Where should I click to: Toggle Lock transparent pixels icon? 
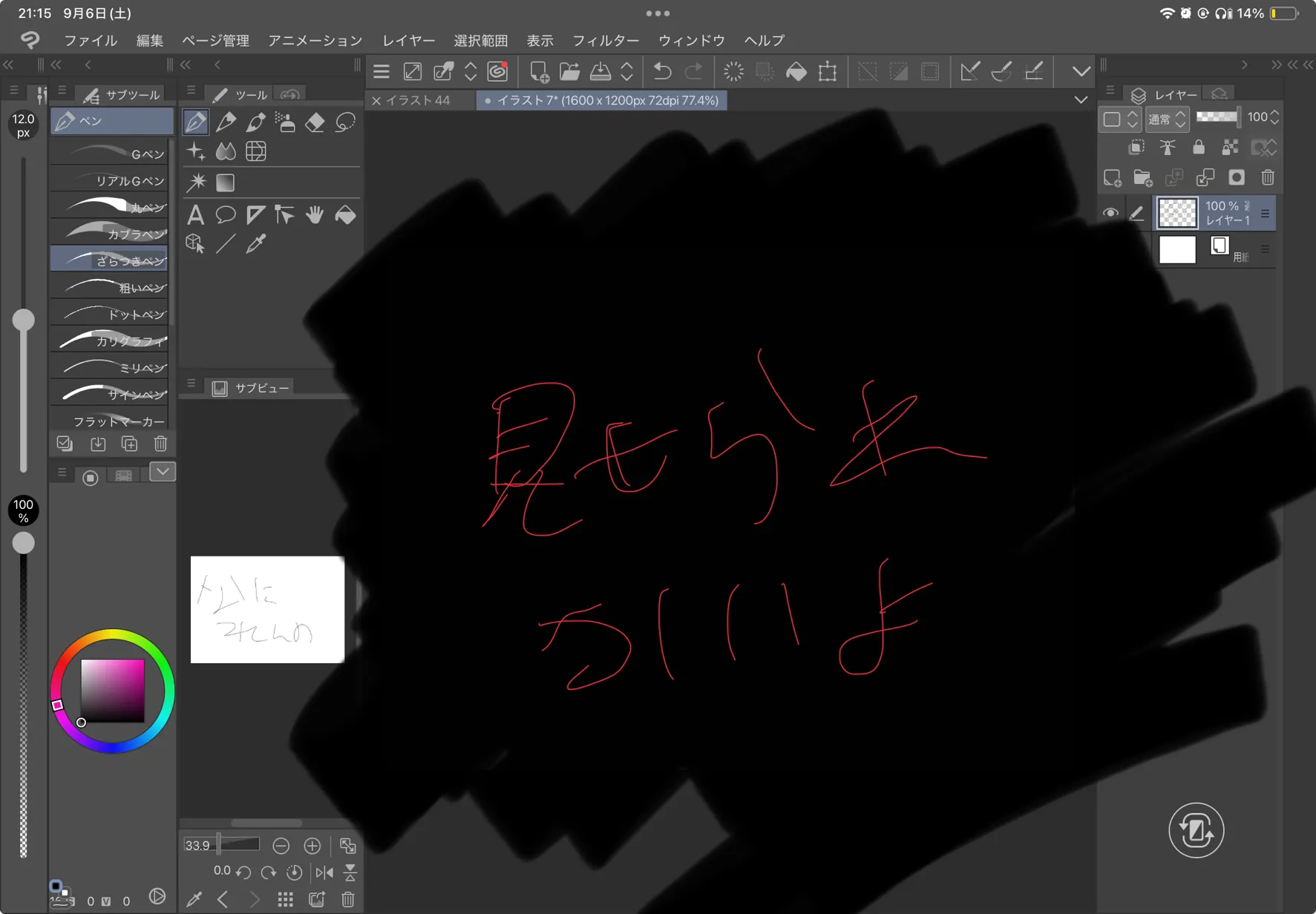1230,148
